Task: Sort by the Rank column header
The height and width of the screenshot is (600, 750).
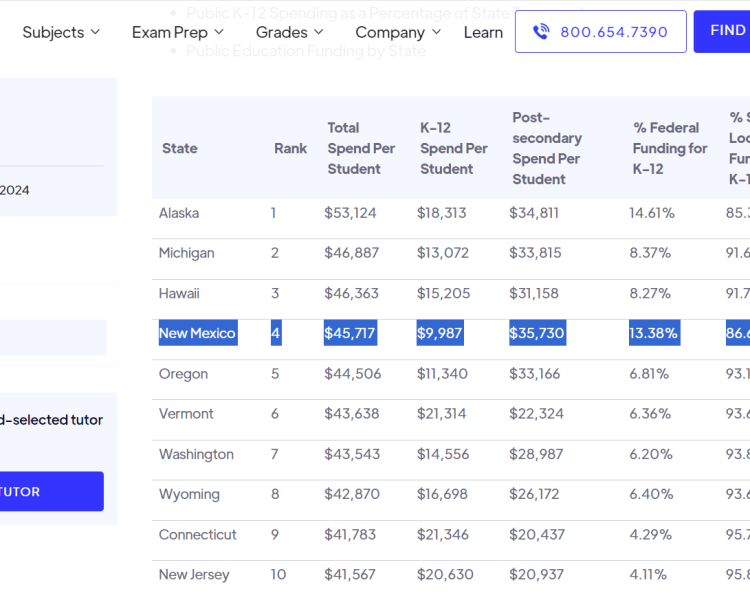Action: [x=290, y=148]
